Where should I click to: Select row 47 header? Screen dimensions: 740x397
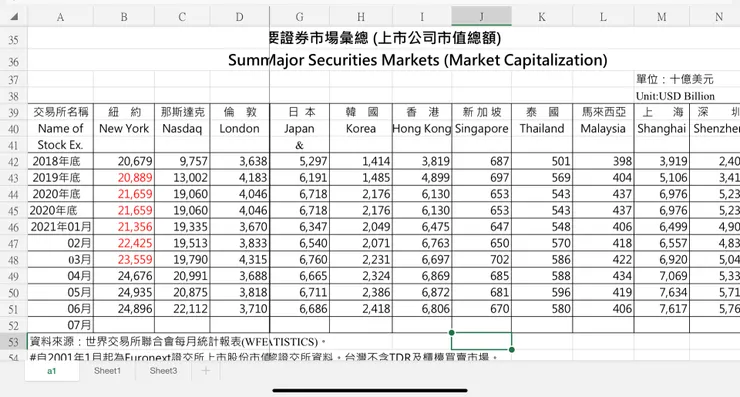13,244
